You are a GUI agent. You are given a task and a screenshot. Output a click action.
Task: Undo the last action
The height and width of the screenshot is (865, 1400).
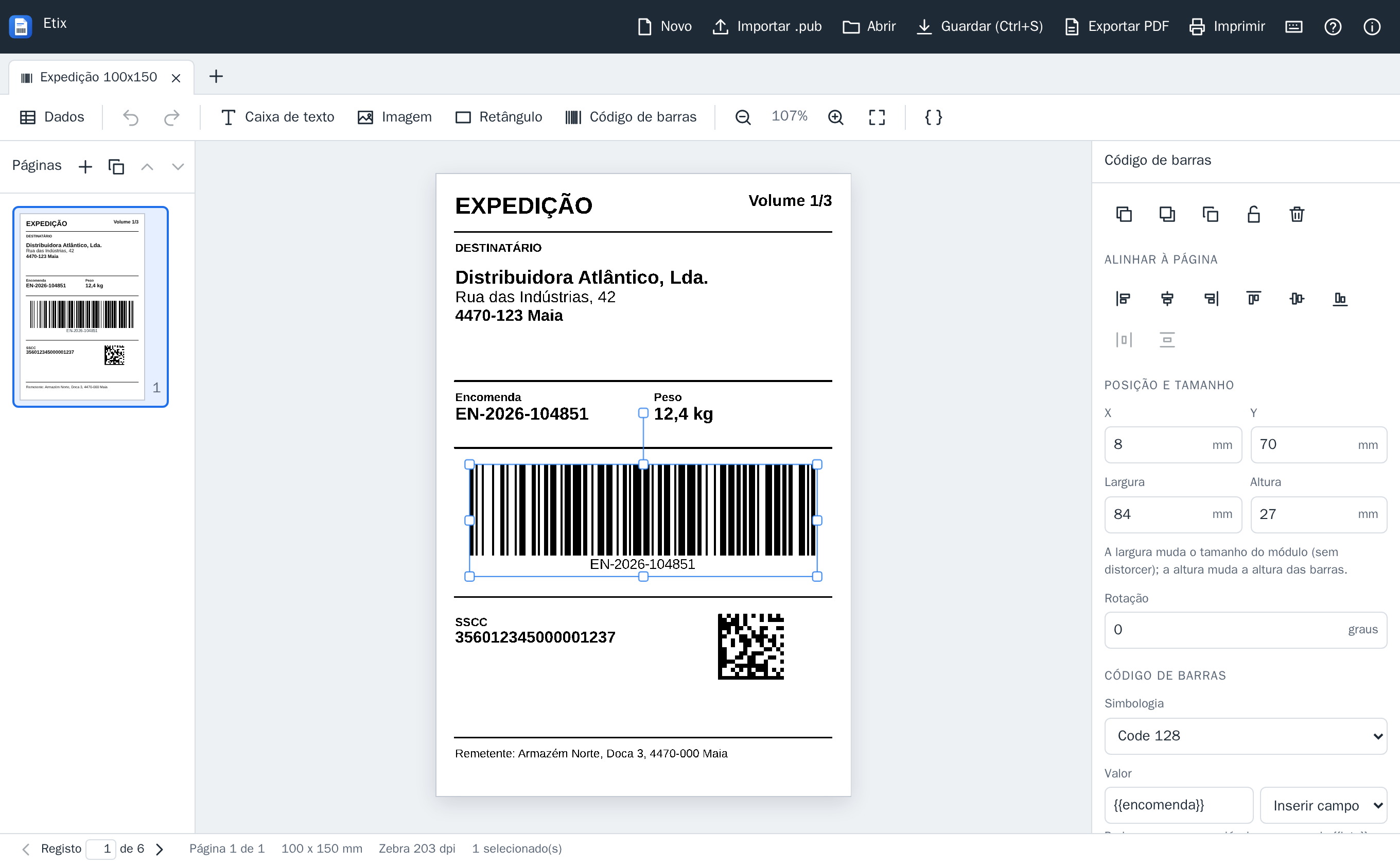point(131,117)
